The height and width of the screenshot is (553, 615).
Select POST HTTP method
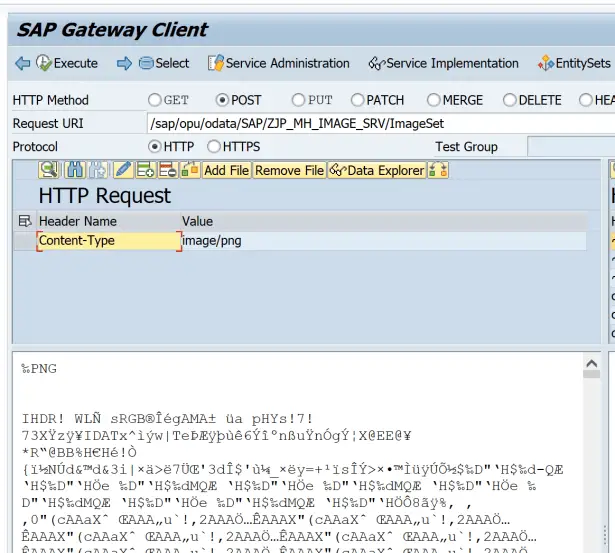222,100
